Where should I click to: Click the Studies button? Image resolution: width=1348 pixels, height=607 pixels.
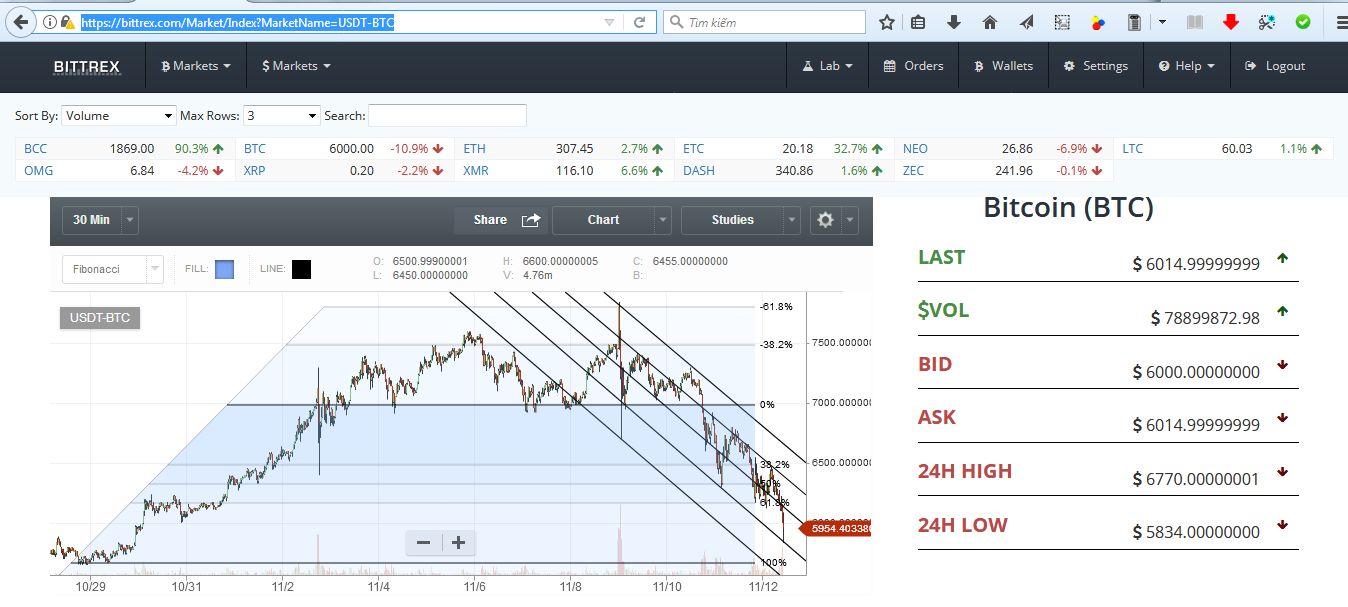tap(732, 220)
